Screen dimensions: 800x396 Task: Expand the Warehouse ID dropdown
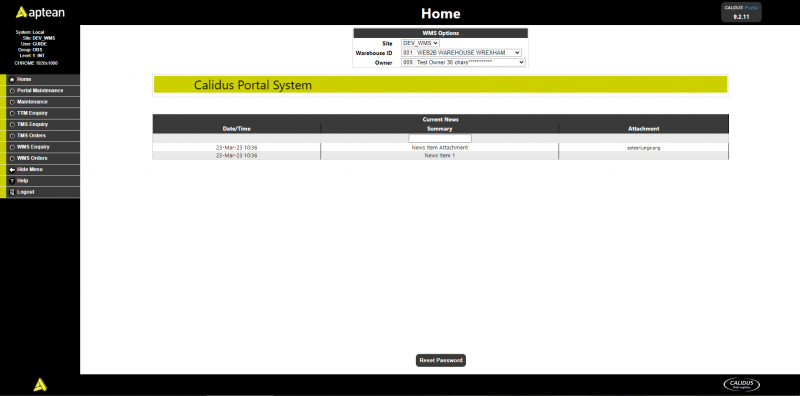(x=461, y=53)
